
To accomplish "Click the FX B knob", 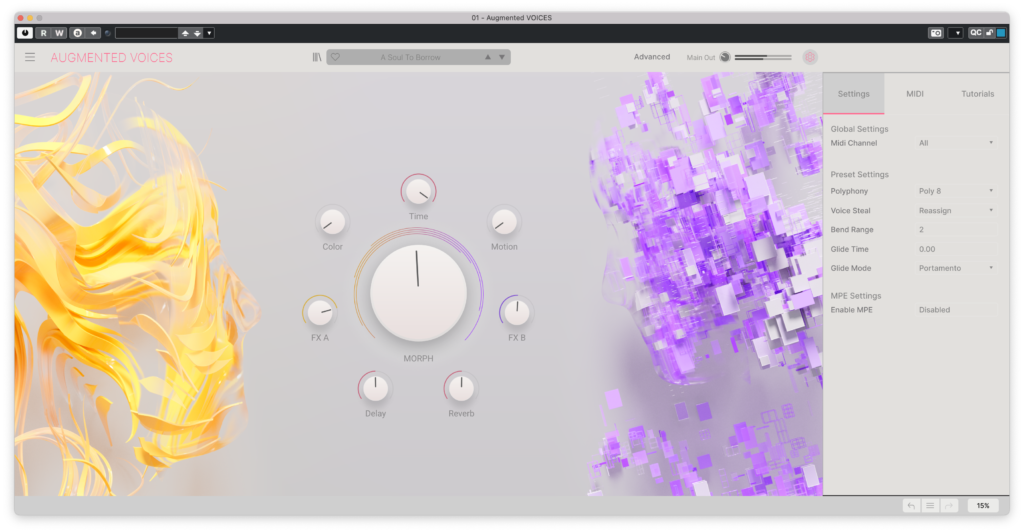I will (517, 313).
